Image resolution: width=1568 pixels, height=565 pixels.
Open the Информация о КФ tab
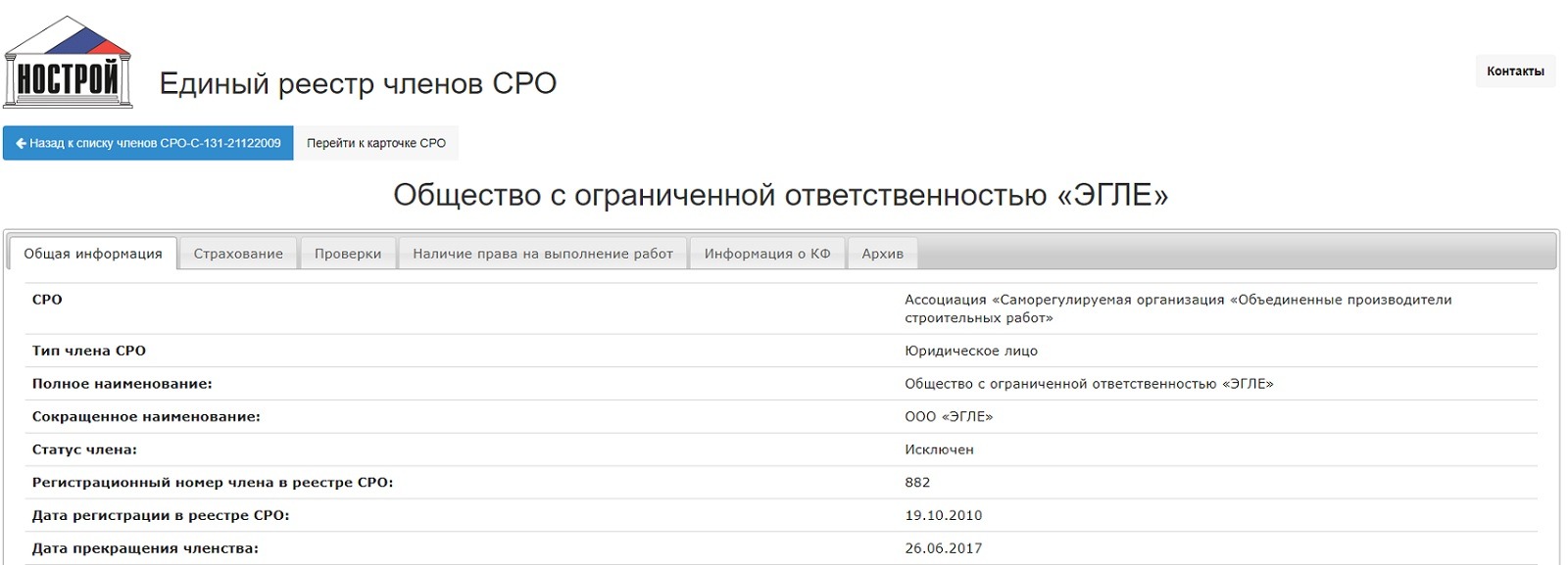pyautogui.click(x=767, y=254)
